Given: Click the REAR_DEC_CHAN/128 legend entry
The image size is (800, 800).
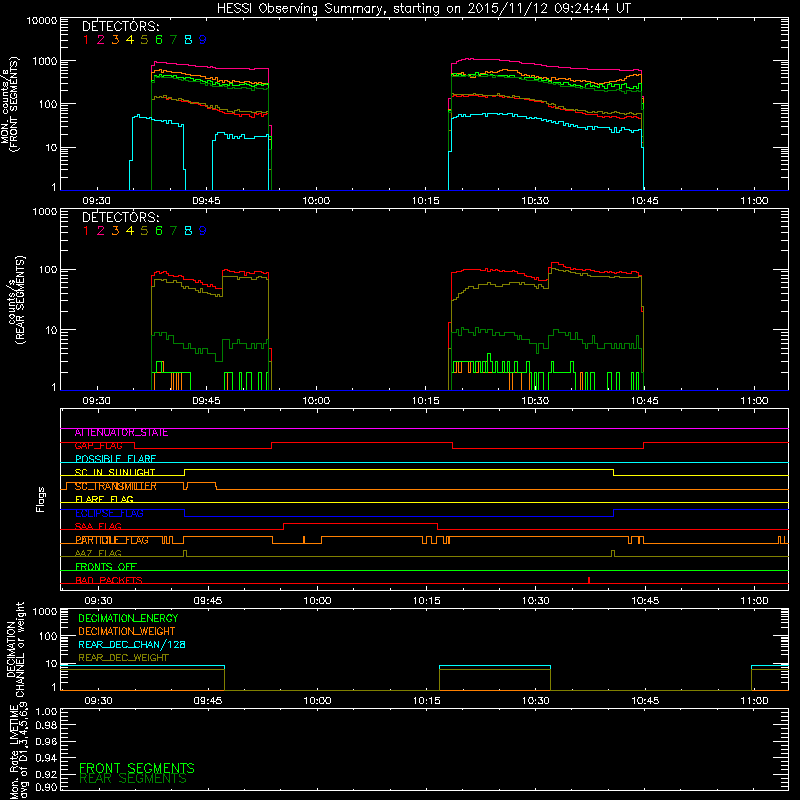Looking at the screenshot, I should coord(132,645).
